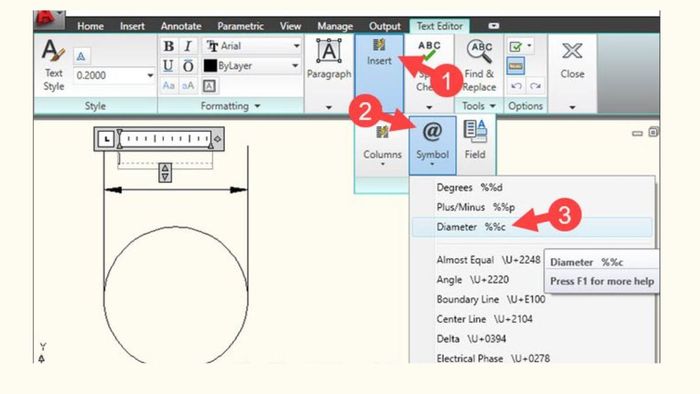Screen dimensions: 700x394
Task: Click the black ByLayer color swatch
Action: coord(210,66)
